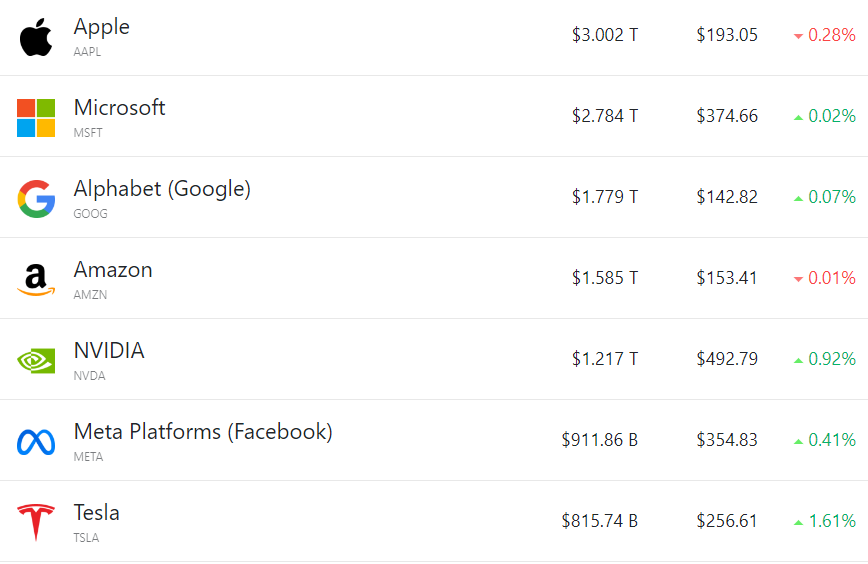Click the Apple logo icon

click(x=36, y=37)
